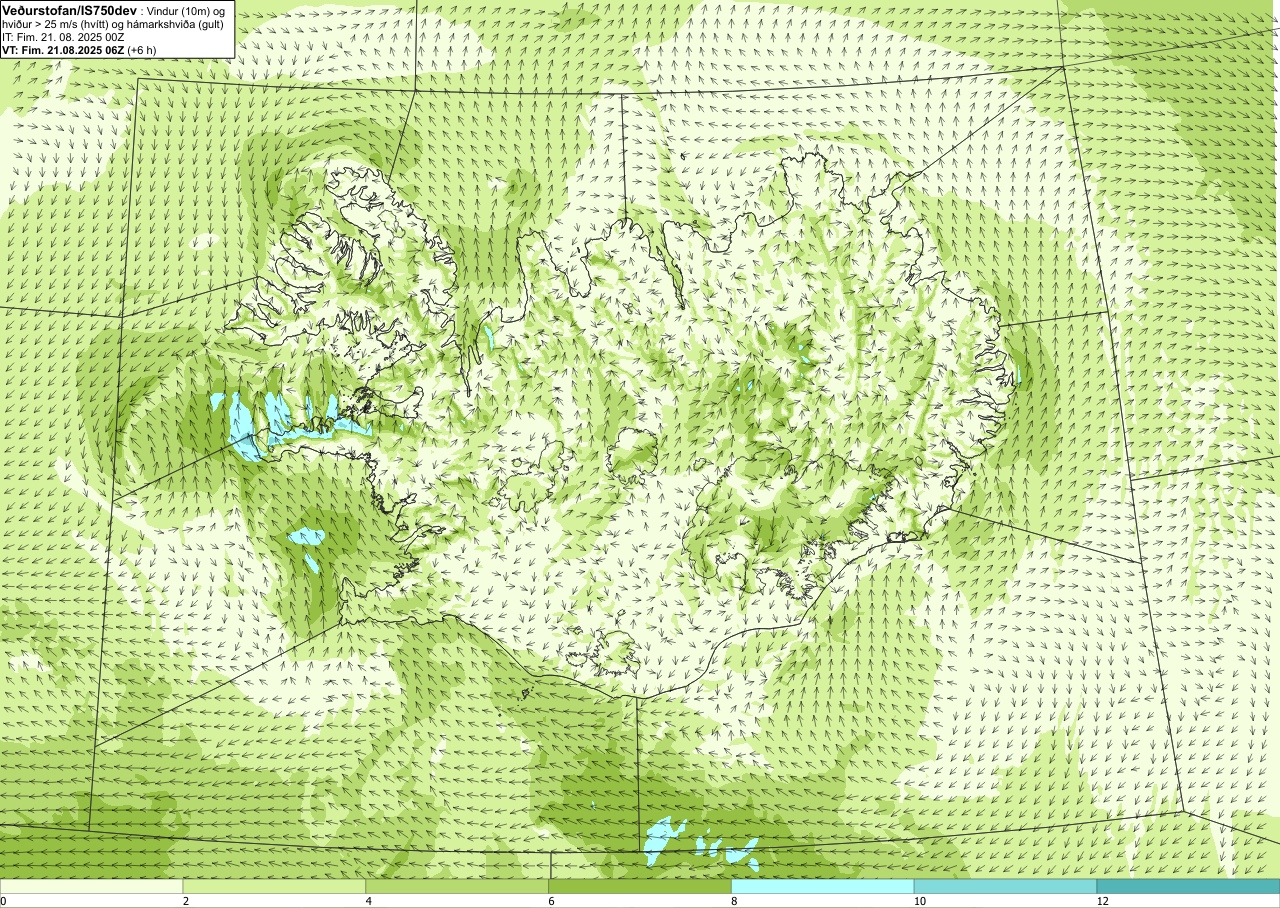Viewport: 1280px width, 908px height.
Task: Click the pale cream 0–2 legend swatch
Action: 92,886
